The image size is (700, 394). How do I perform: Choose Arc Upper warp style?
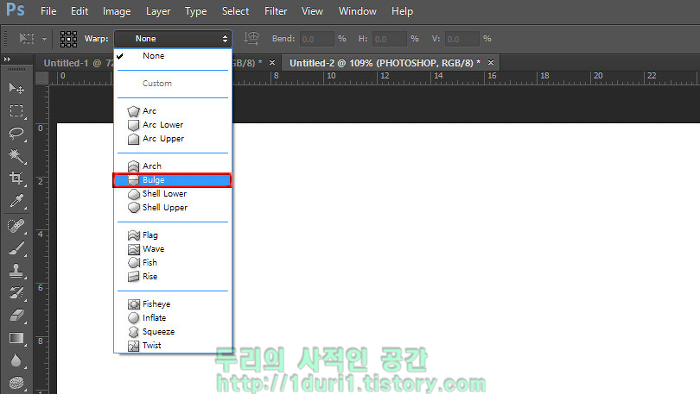[173, 138]
